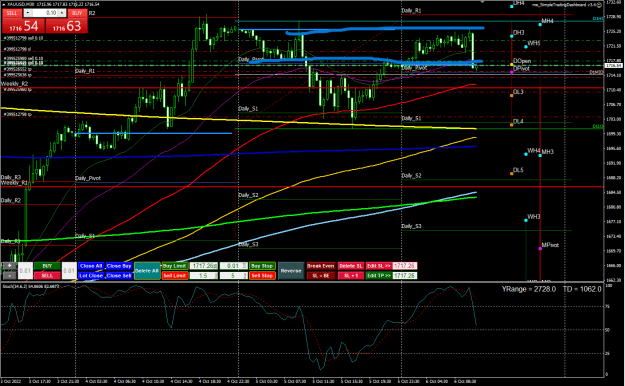The image size is (625, 386).
Task: Decrease the one-click trading volume with the left arrow
Action: [28, 13]
